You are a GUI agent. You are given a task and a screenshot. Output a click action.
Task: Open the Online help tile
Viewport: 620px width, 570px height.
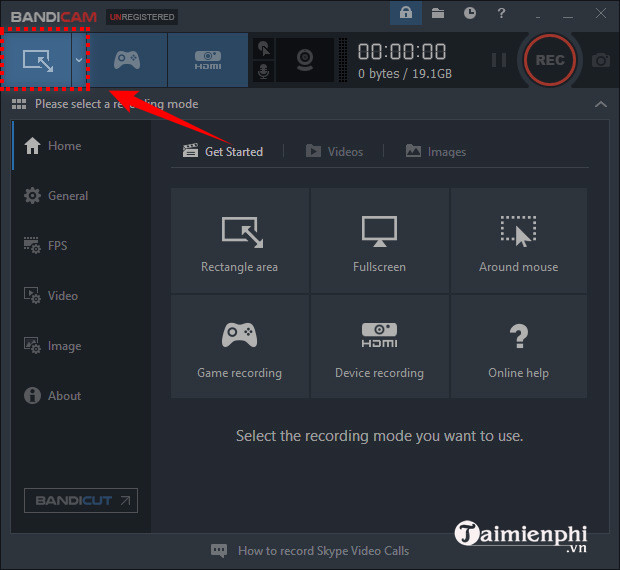point(518,346)
